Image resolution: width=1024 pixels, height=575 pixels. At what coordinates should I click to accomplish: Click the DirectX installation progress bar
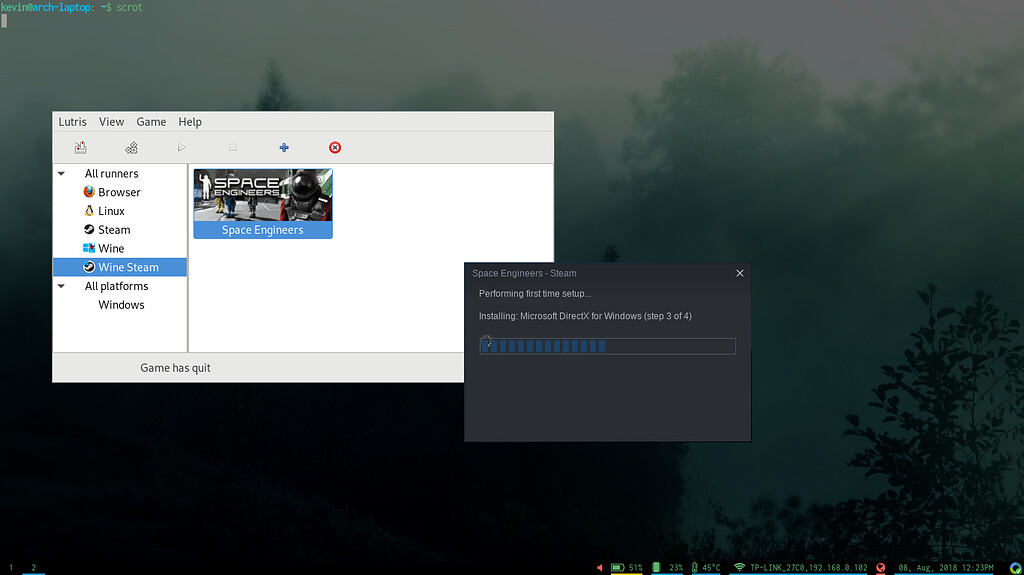(x=607, y=346)
